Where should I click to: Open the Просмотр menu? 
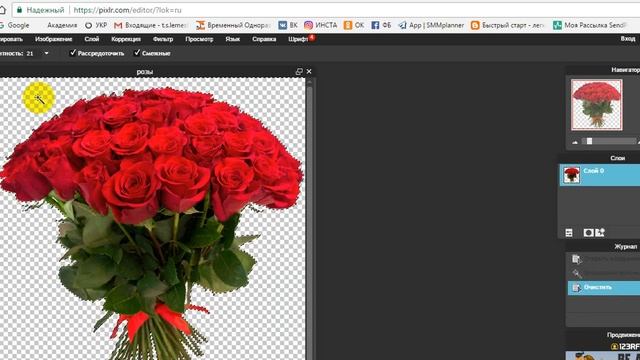pos(199,39)
